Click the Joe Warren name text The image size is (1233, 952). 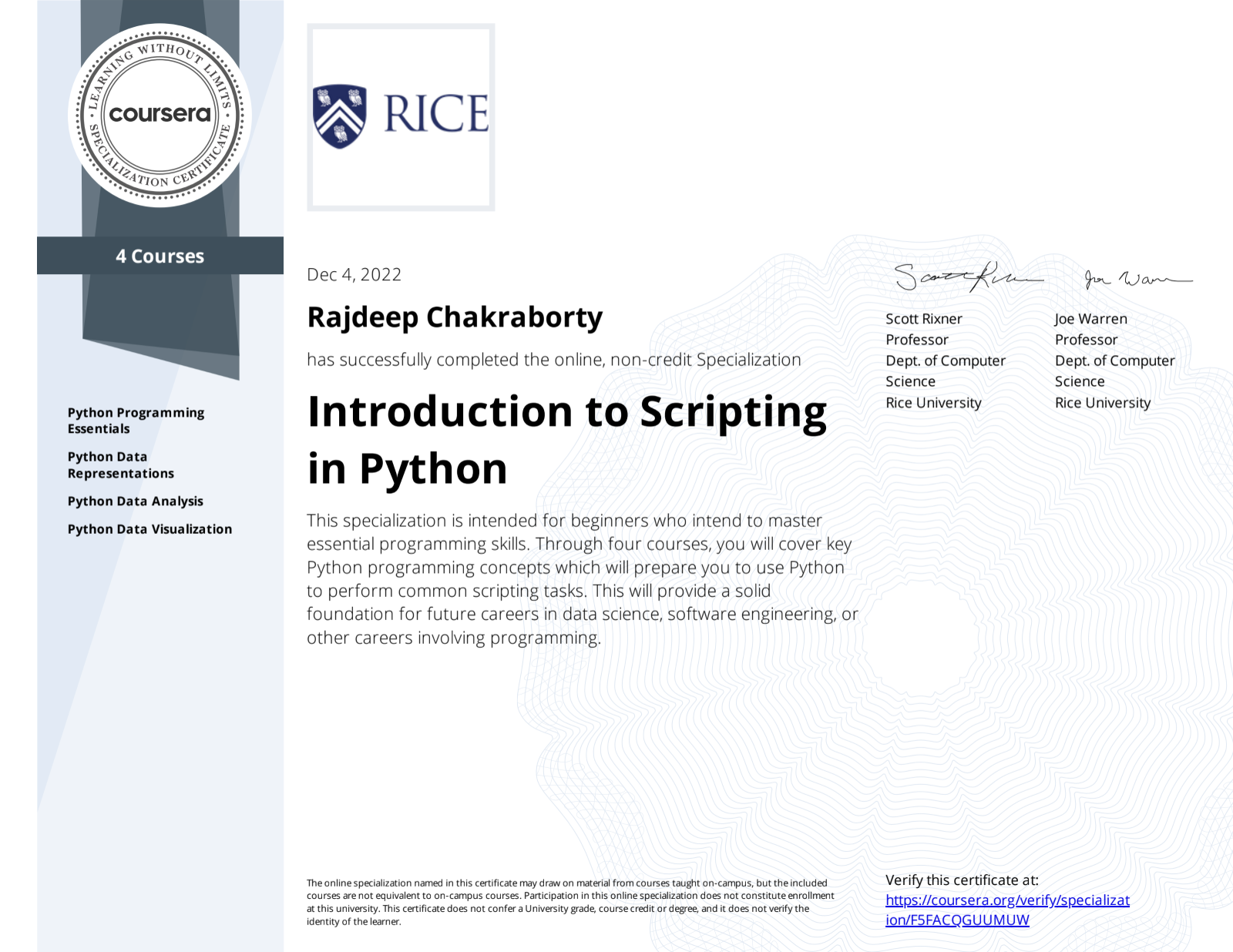(1090, 319)
